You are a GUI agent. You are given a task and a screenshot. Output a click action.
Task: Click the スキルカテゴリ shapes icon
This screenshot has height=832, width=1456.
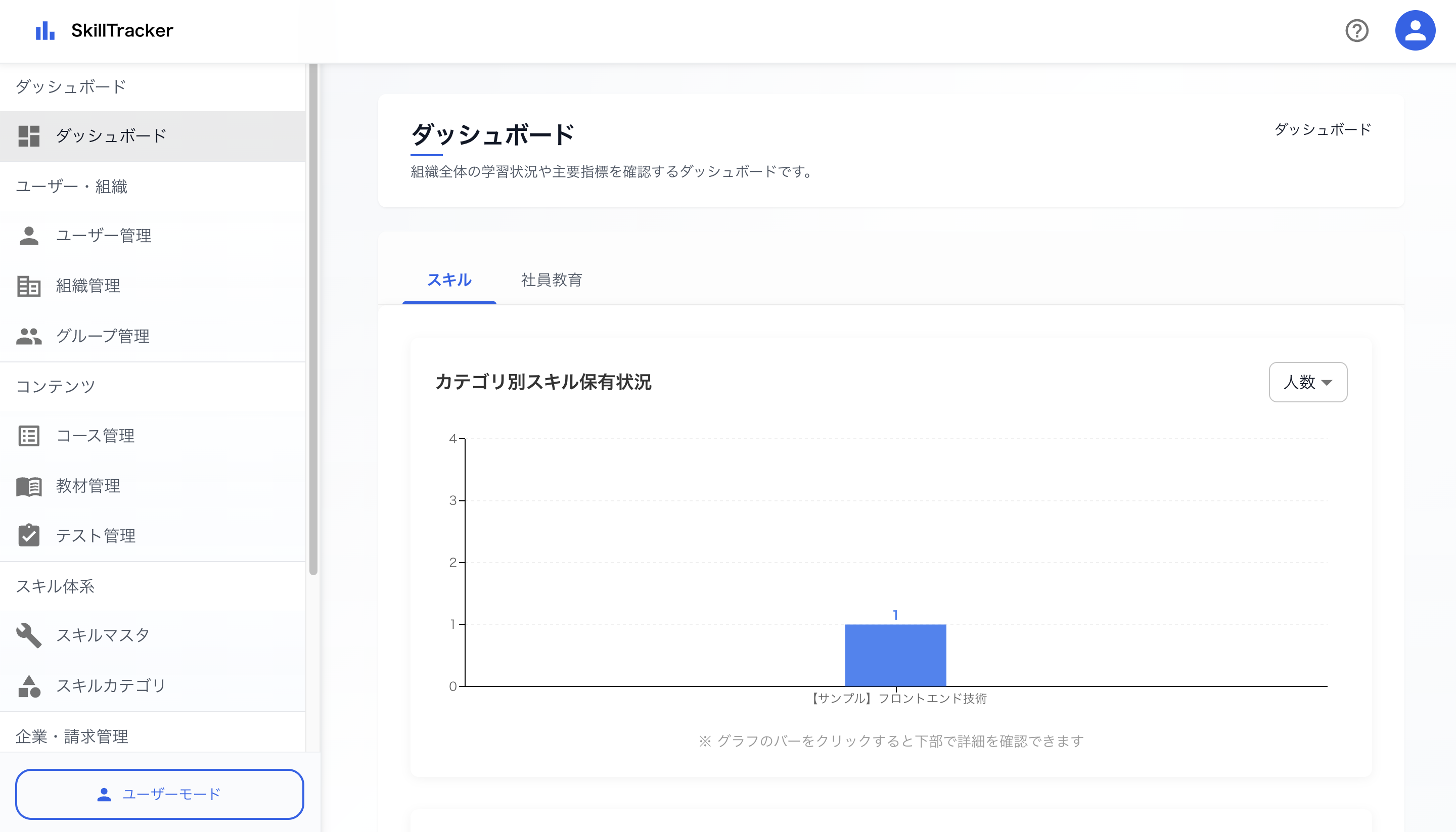[29, 686]
